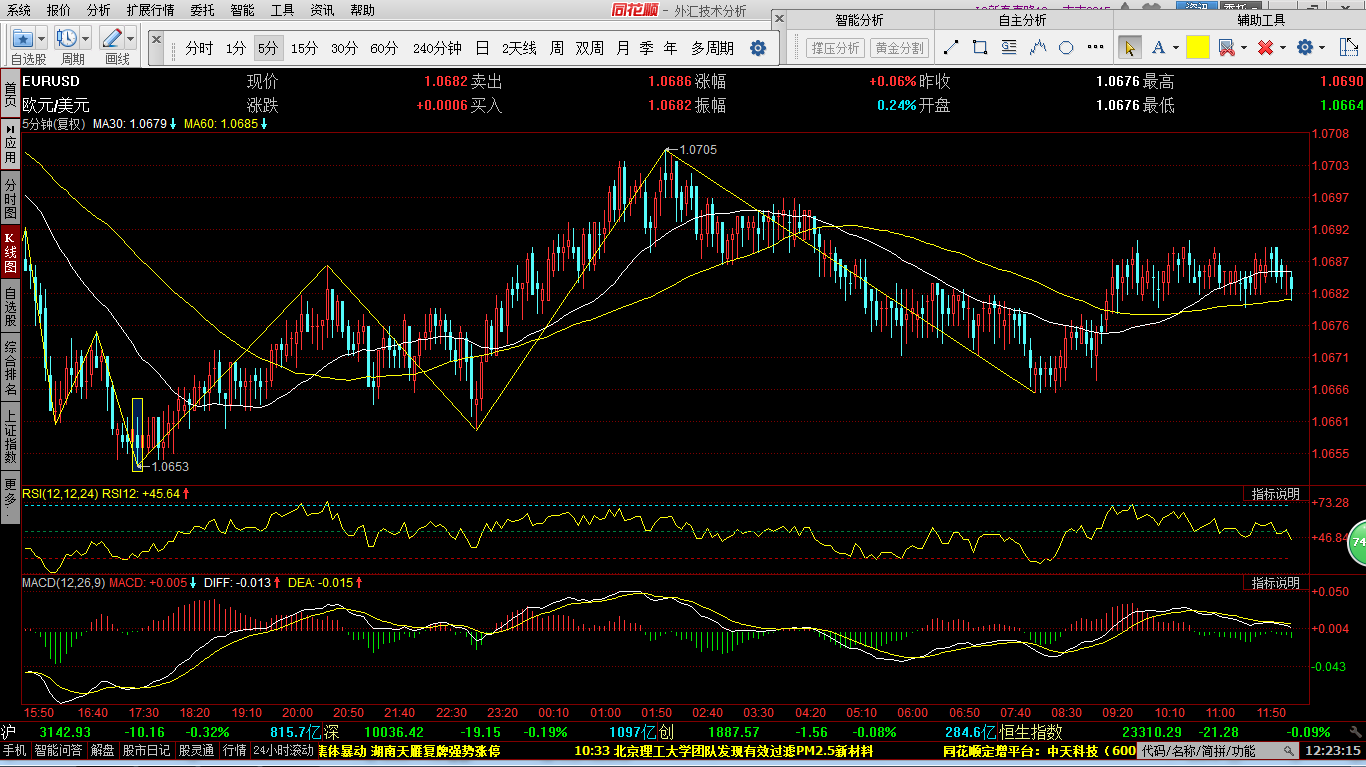The width and height of the screenshot is (1366, 767).
Task: Toggle the selected 5分 period
Action: (267, 48)
